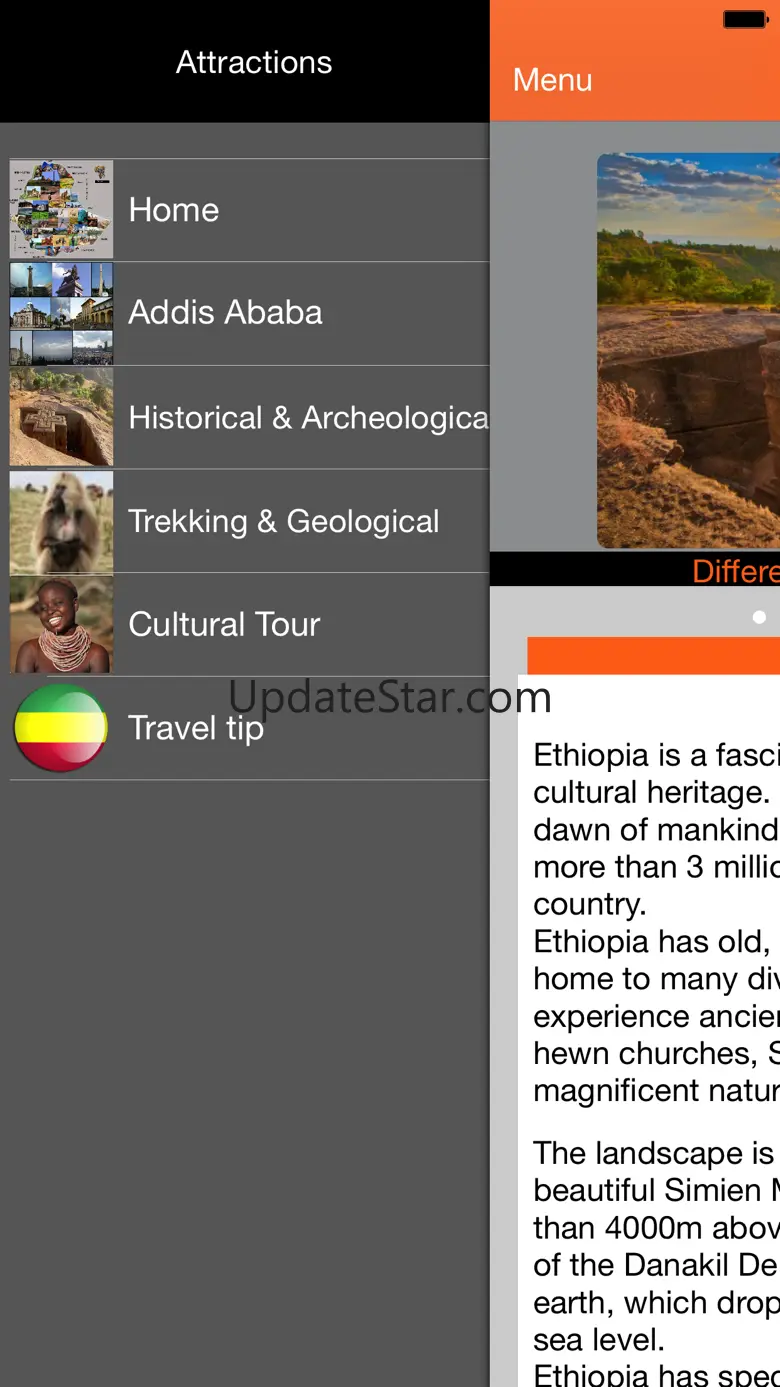780x1387 pixels.
Task: Select the Cultural Tour entry
Action: [249, 625]
